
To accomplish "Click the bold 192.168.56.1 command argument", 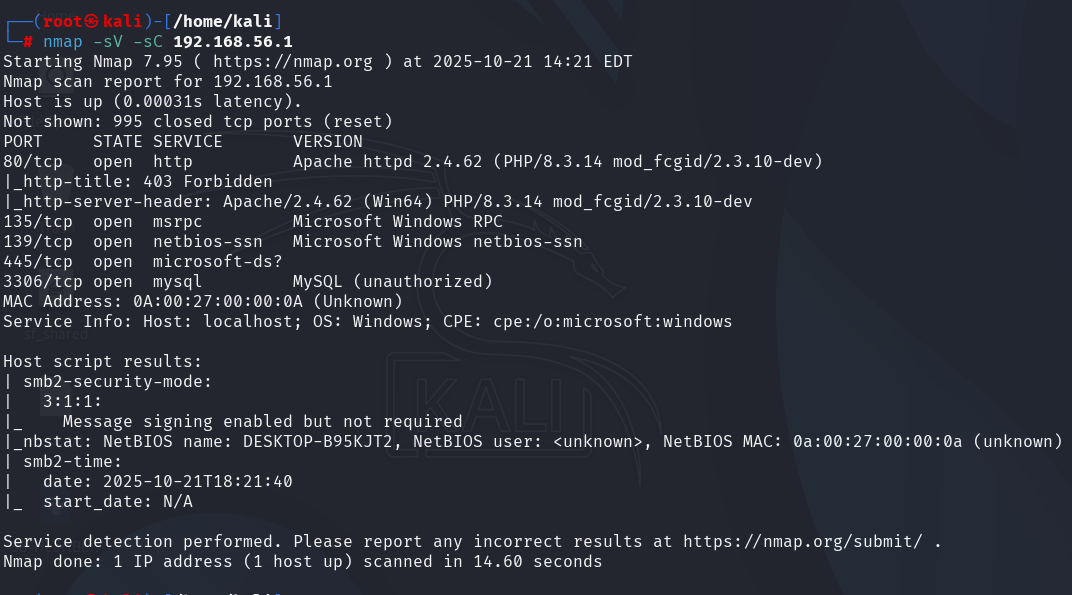I will [x=232, y=41].
